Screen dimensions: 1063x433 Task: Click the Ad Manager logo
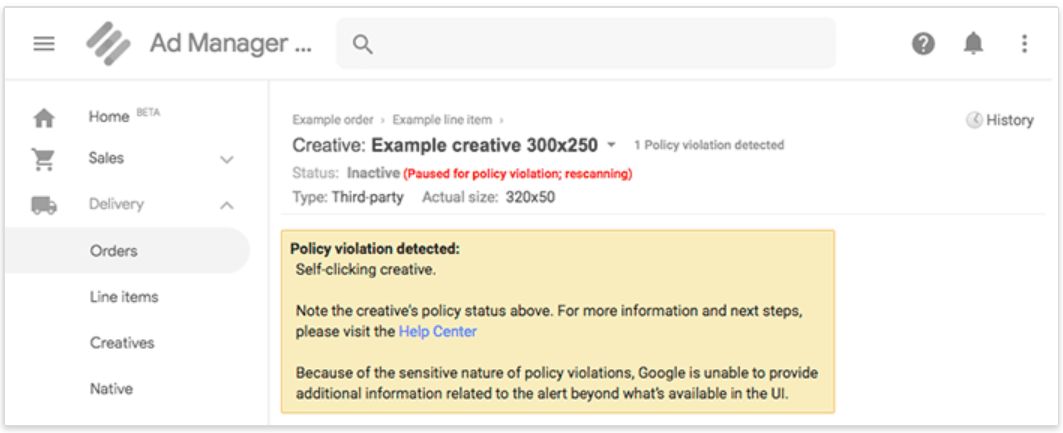(x=108, y=44)
